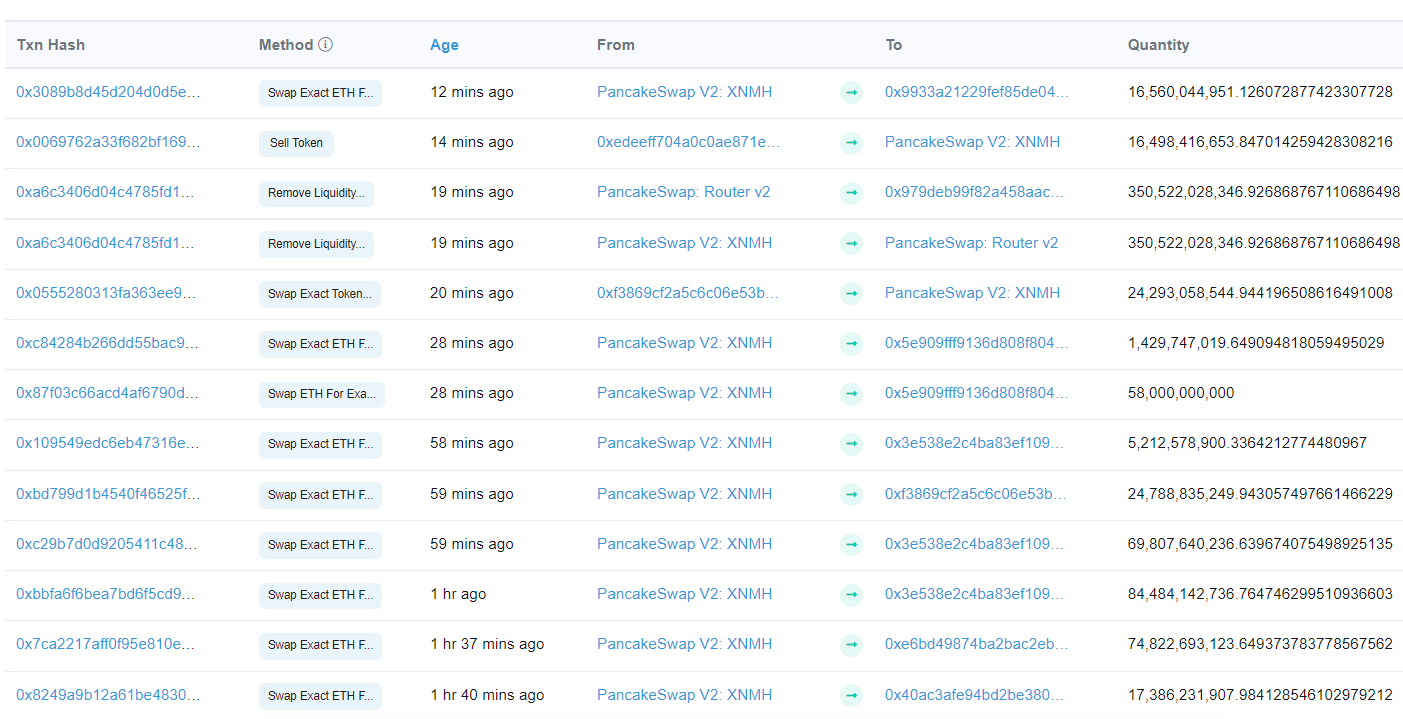Click Remove Liquidity badge in Router v2 sender row
This screenshot has width=1403, height=719.
[x=316, y=193]
